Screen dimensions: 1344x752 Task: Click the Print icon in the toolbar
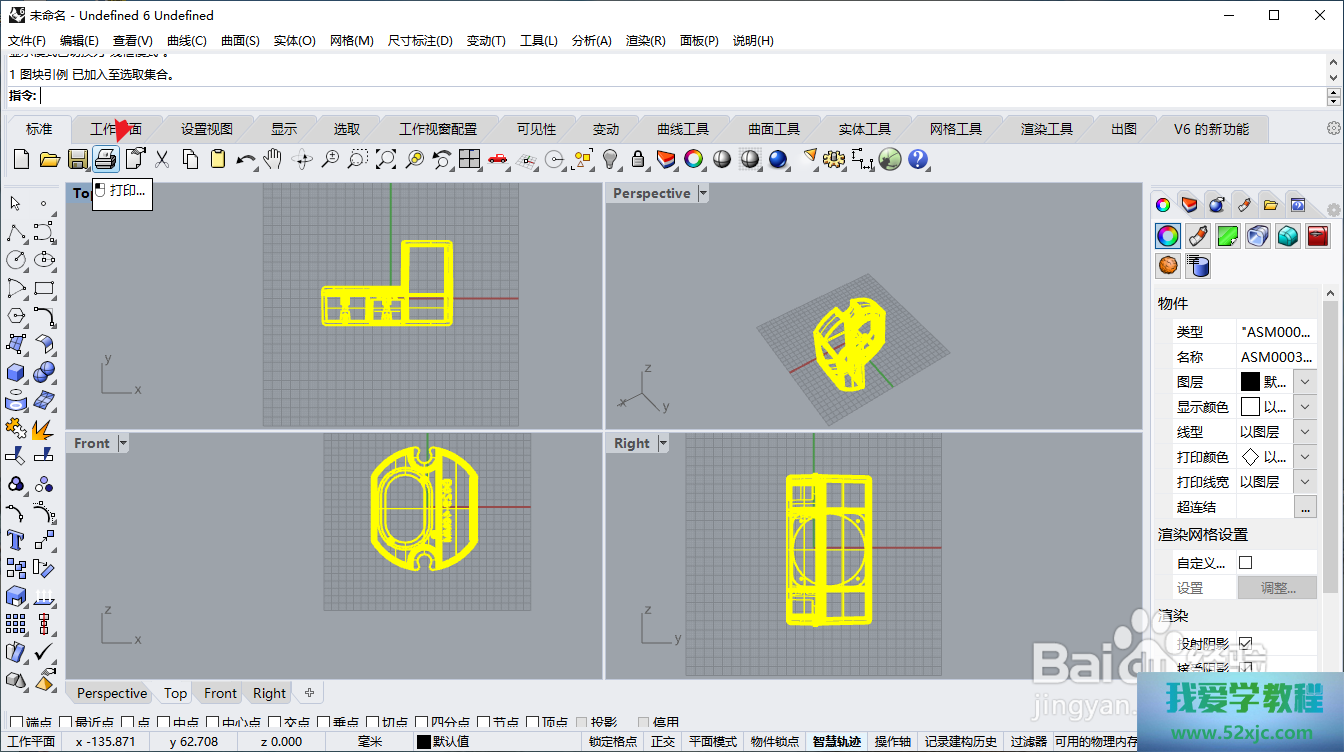106,159
